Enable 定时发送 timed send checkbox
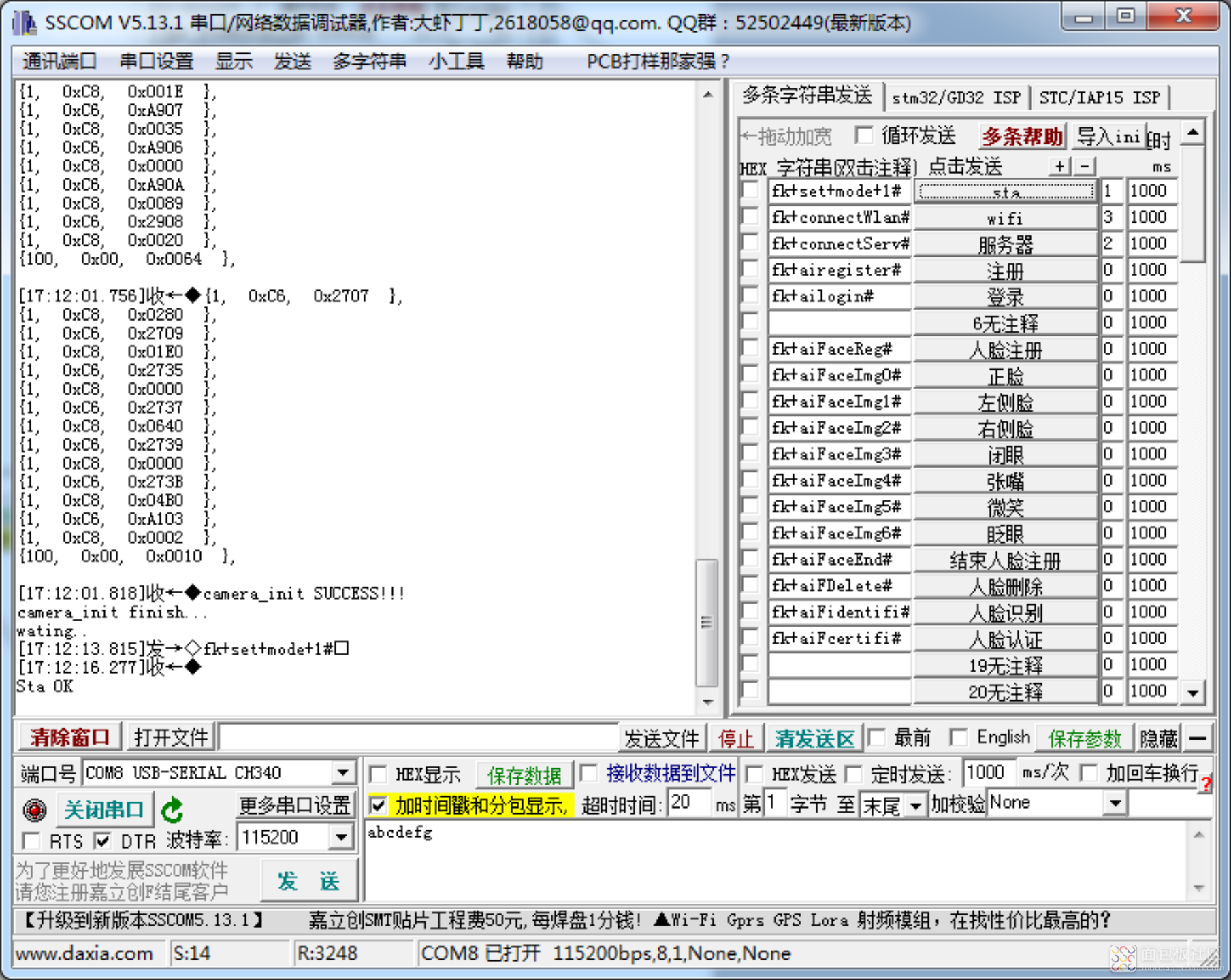1231x980 pixels. click(852, 774)
